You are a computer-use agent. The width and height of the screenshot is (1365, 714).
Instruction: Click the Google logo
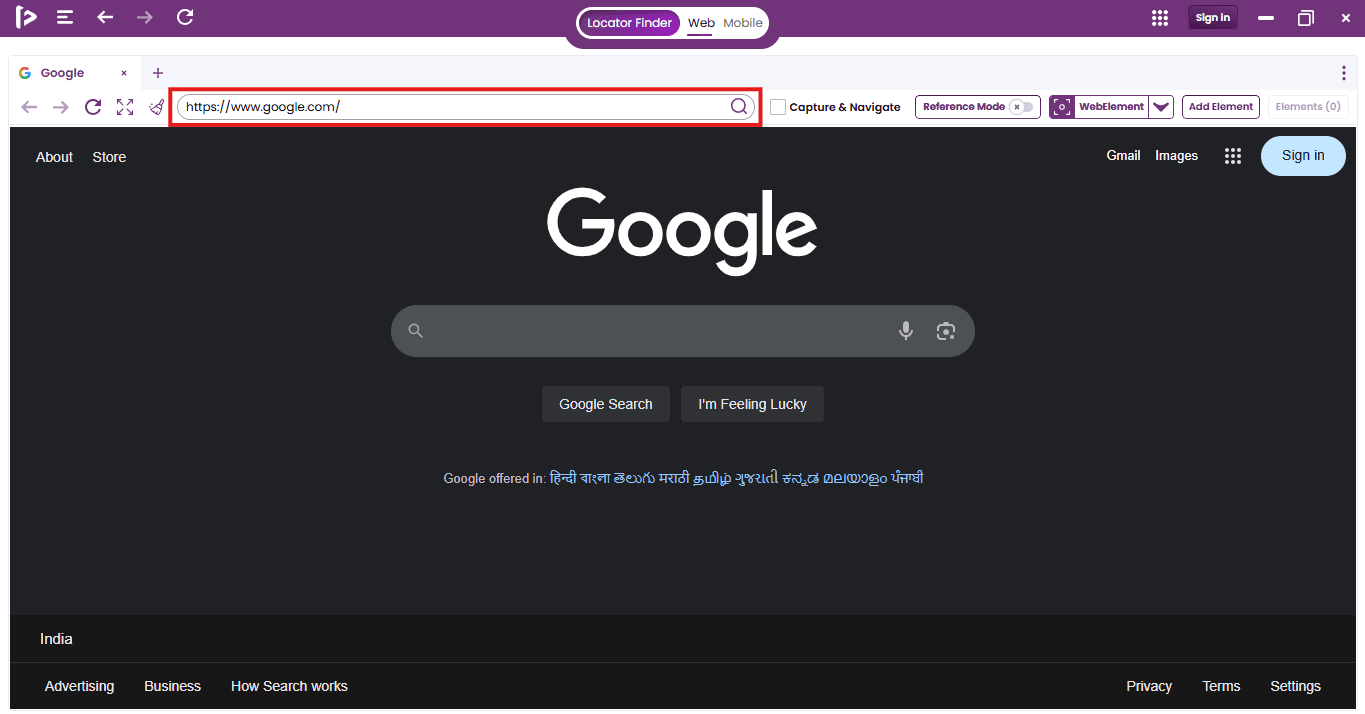click(682, 230)
